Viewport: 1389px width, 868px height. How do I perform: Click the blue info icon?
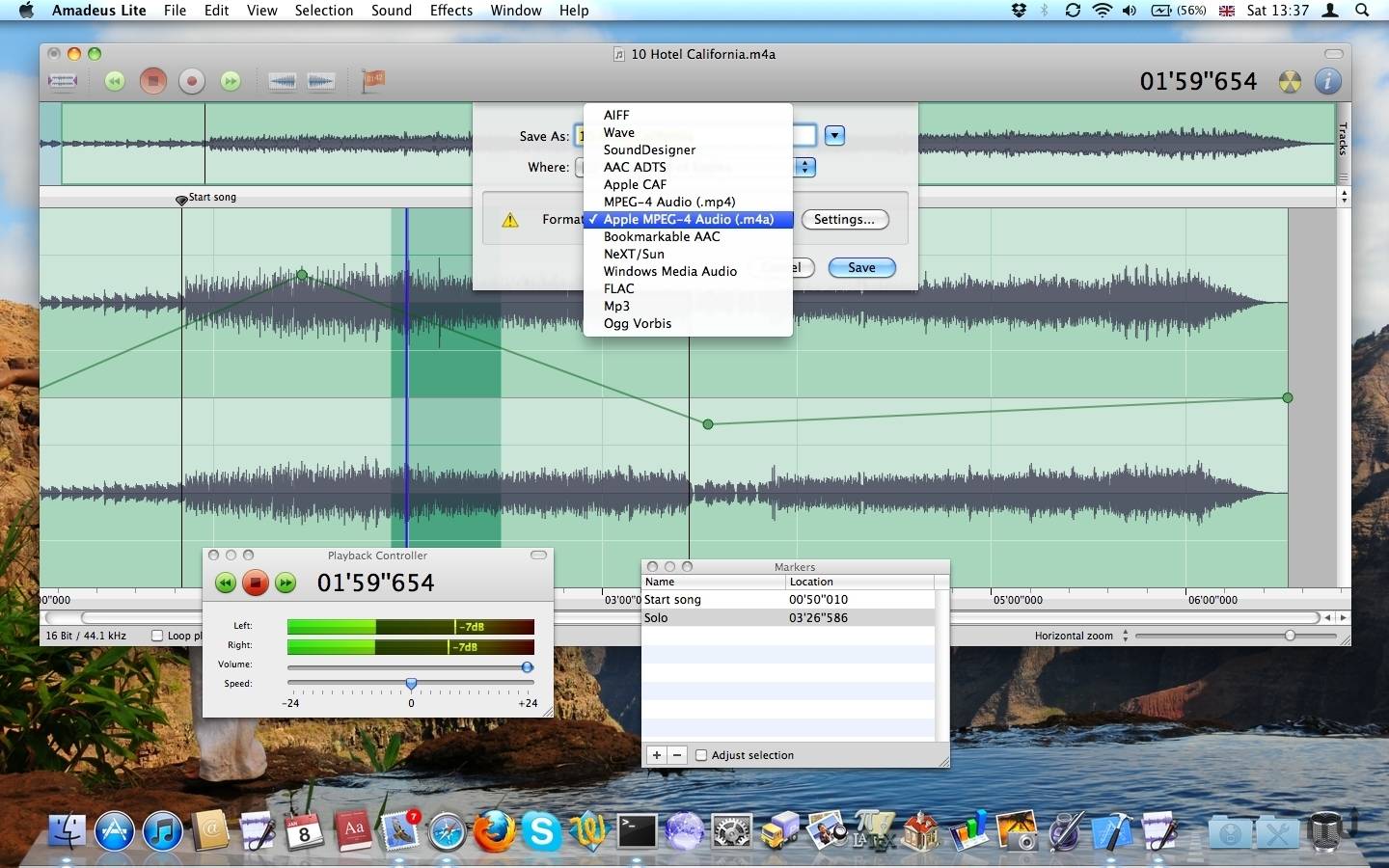(1328, 82)
